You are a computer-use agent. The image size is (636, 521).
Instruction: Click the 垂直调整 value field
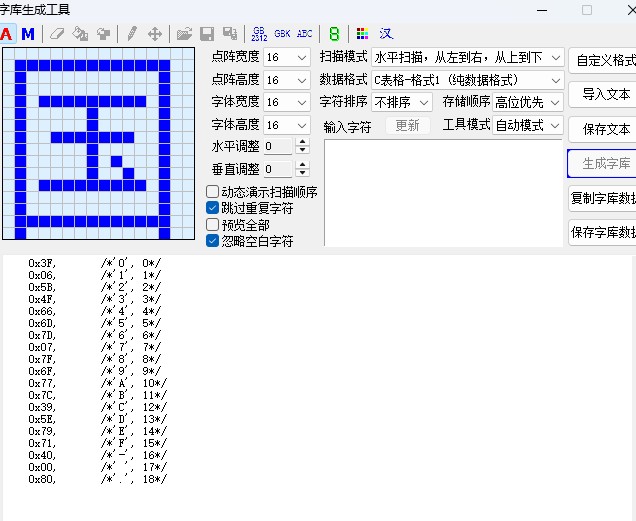click(x=278, y=169)
